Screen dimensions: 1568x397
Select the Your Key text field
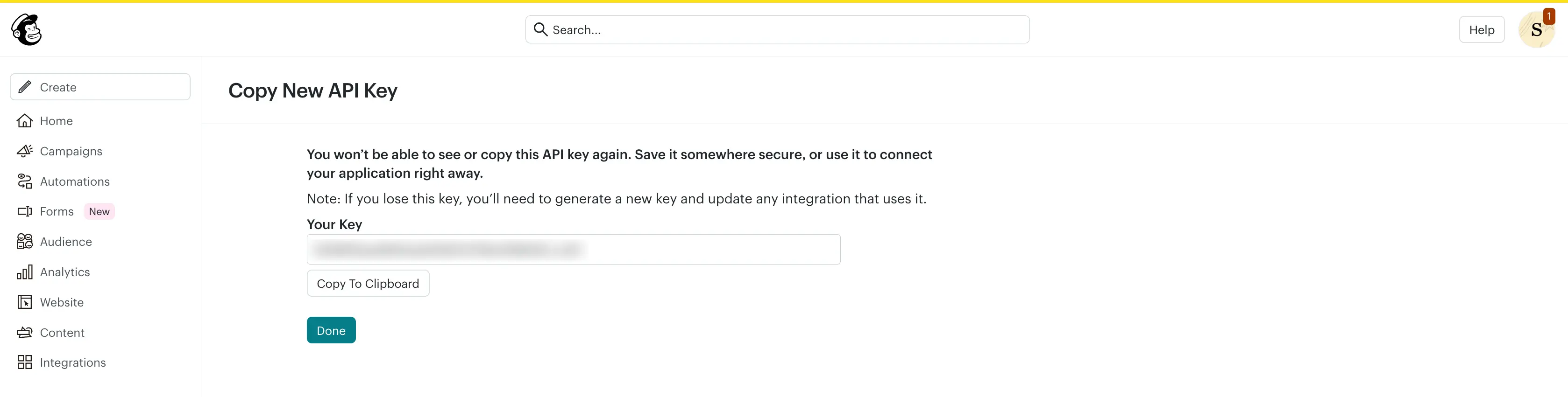[x=574, y=249]
